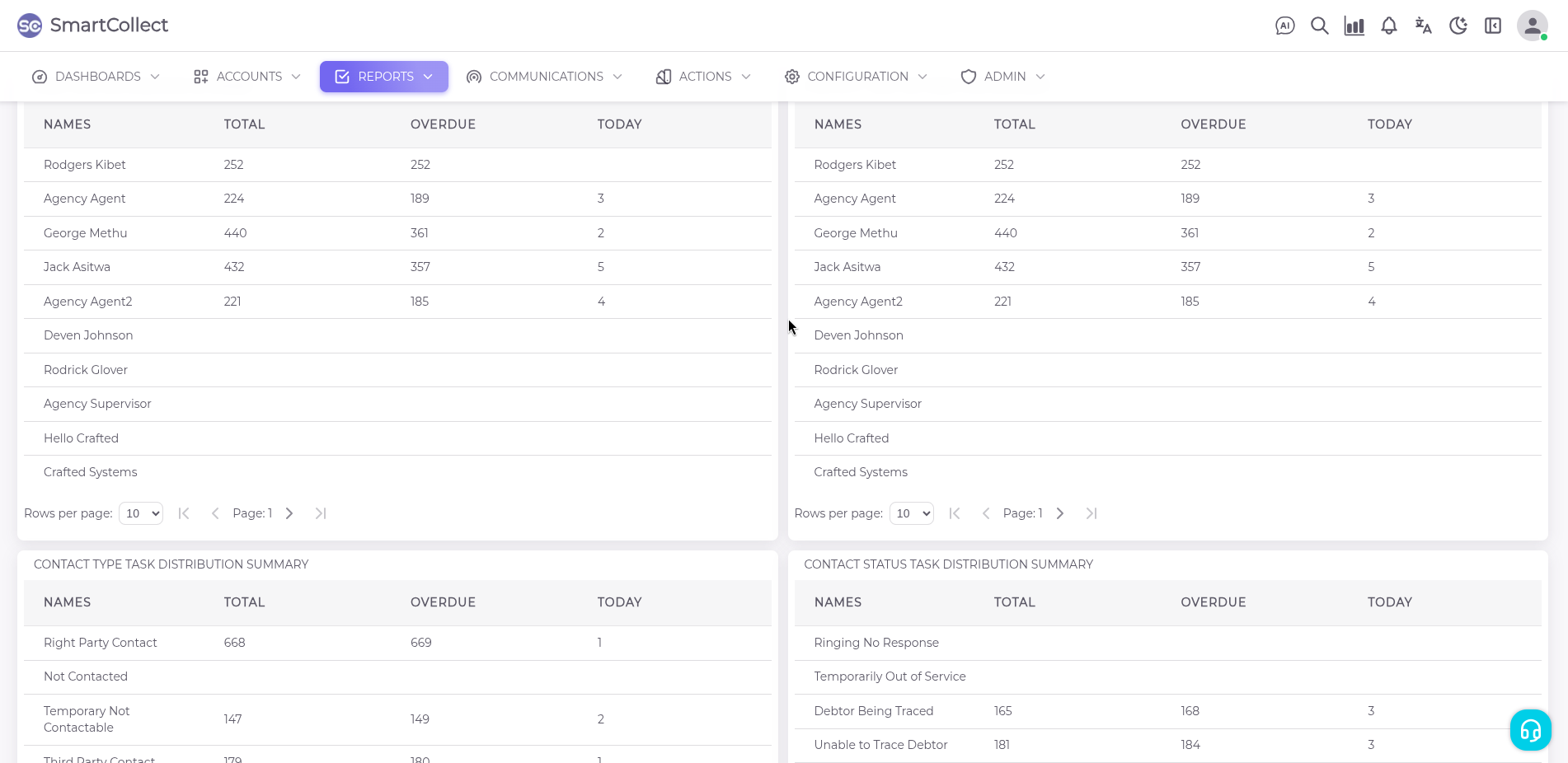Viewport: 1568px width, 763px height.
Task: Open the user profile avatar
Action: (1532, 26)
